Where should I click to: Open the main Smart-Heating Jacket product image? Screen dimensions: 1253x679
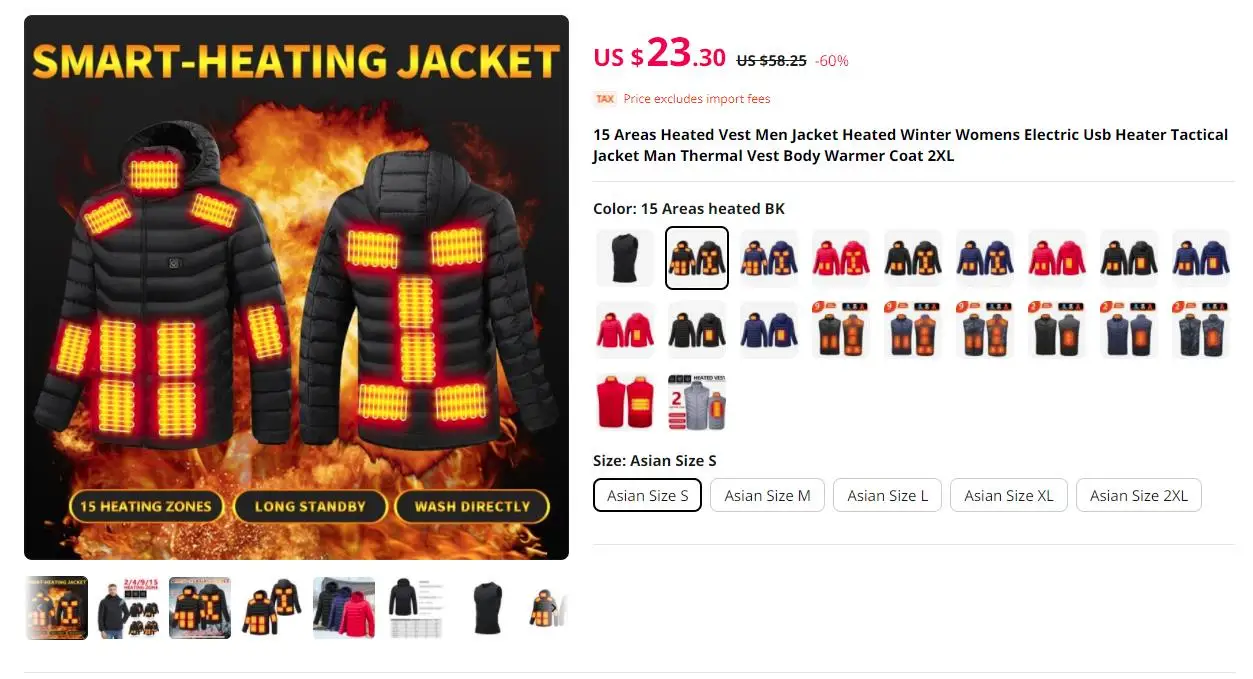pos(296,287)
